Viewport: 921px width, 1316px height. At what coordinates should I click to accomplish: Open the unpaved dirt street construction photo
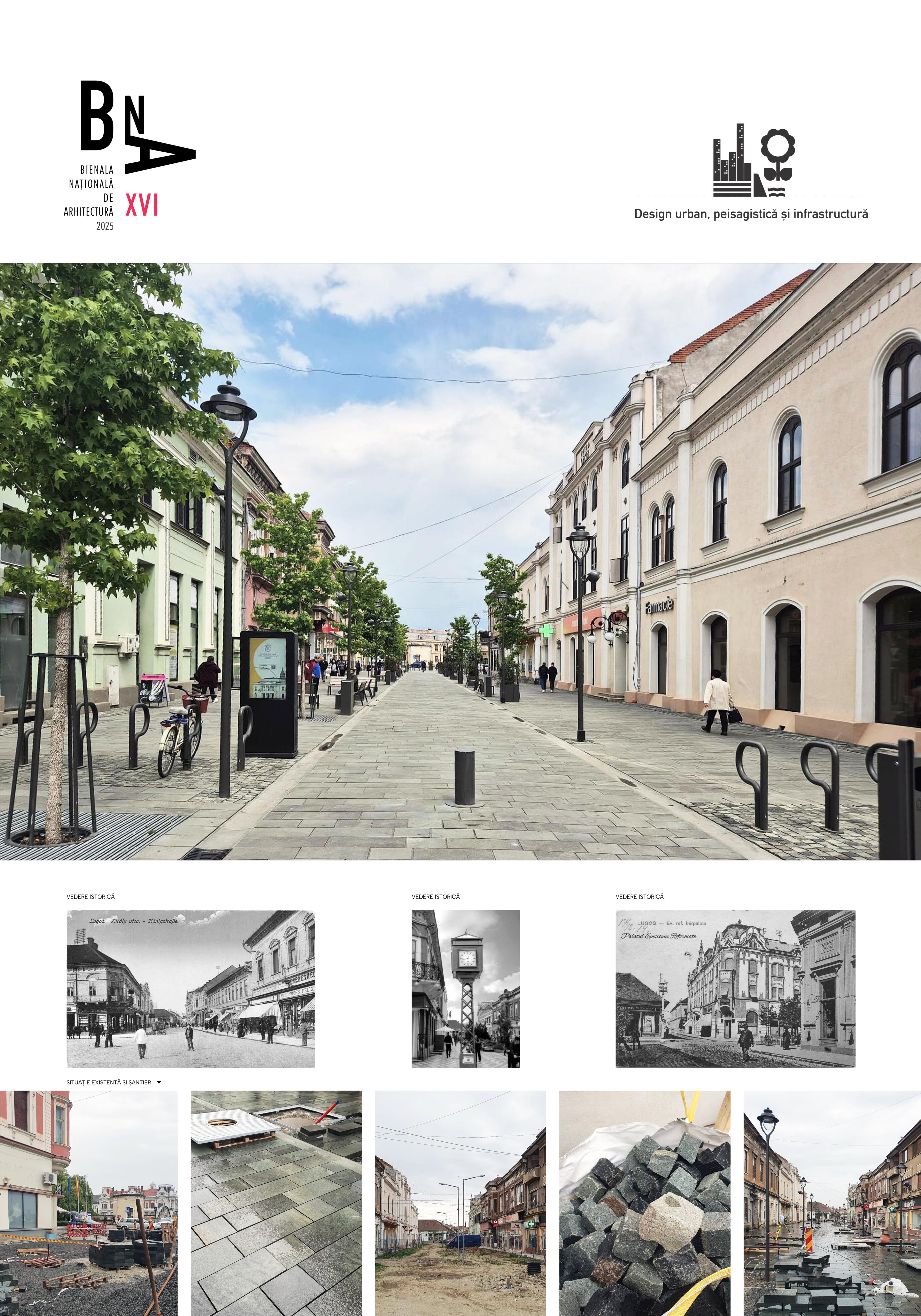(460, 1204)
